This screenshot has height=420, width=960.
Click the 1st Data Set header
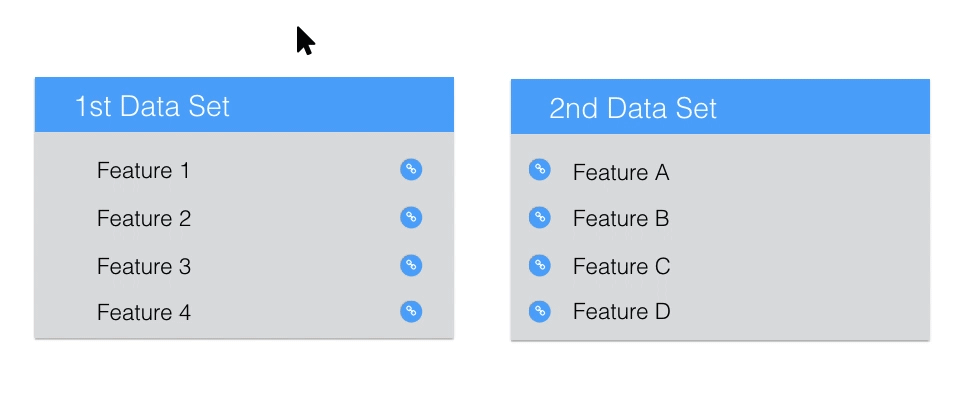(152, 106)
